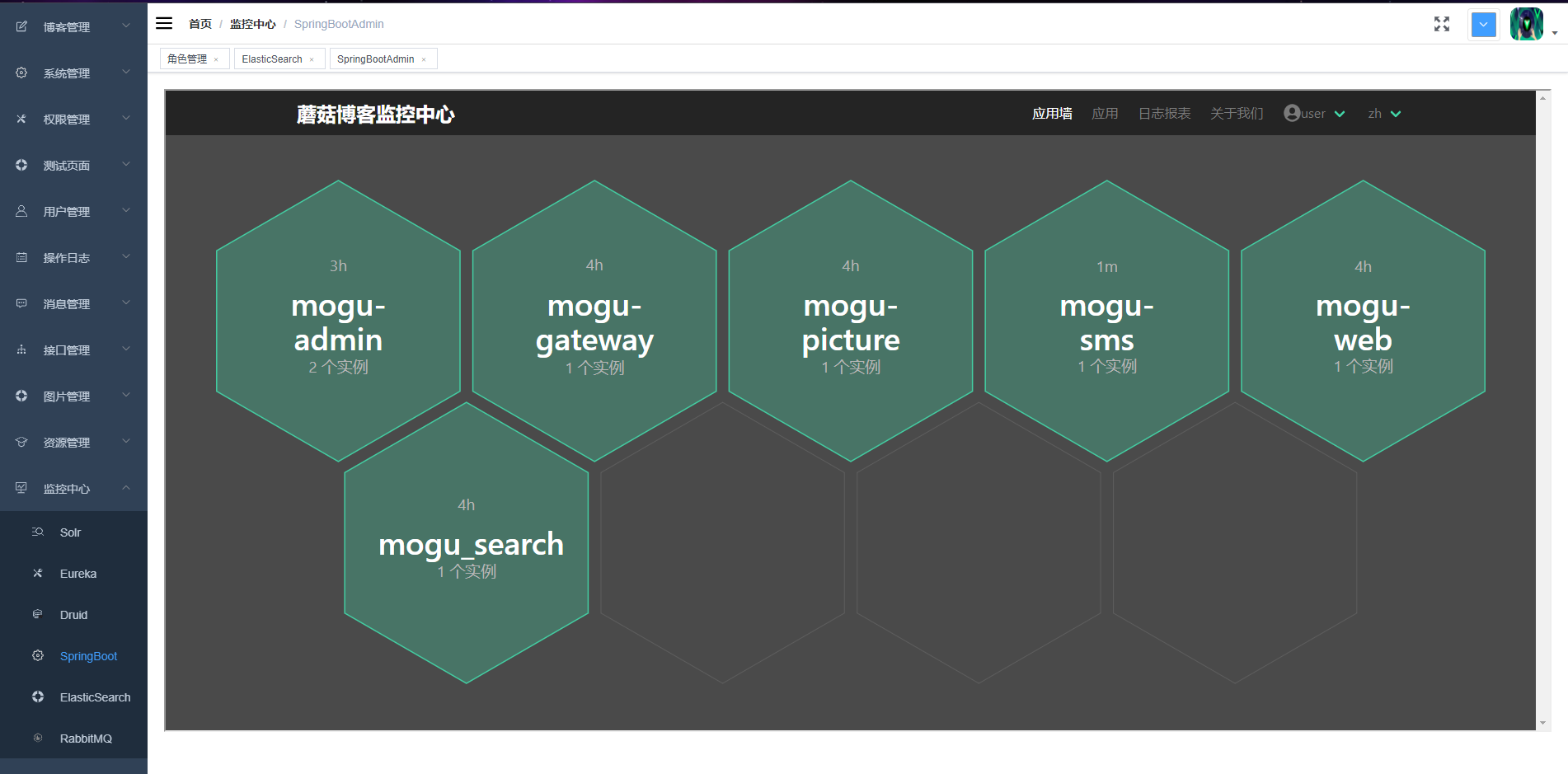Click the user management person icon
This screenshot has width=1568, height=774.
(21, 211)
